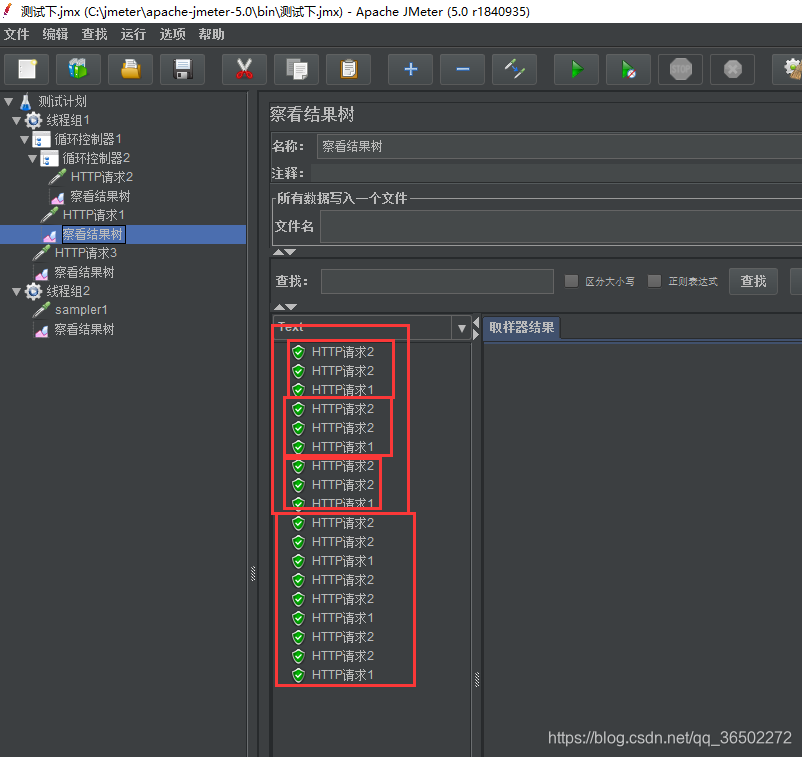Click the Cut scissors icon
Image resolution: width=802 pixels, height=757 pixels.
click(x=244, y=69)
